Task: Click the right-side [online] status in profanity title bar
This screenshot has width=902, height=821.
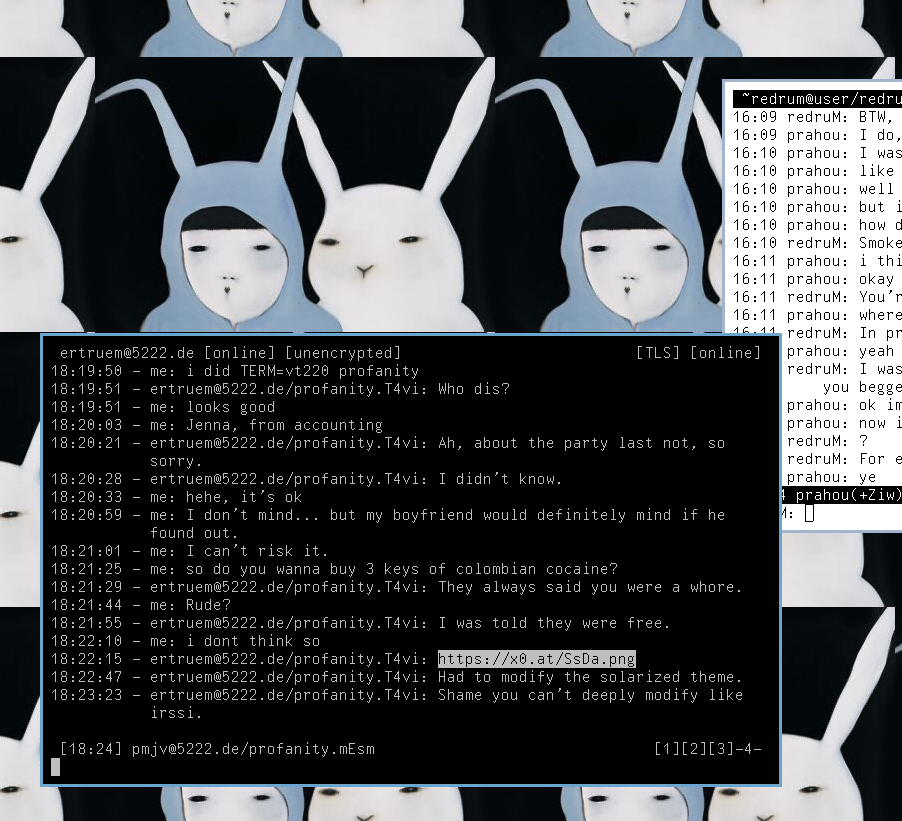Action: click(x=725, y=353)
